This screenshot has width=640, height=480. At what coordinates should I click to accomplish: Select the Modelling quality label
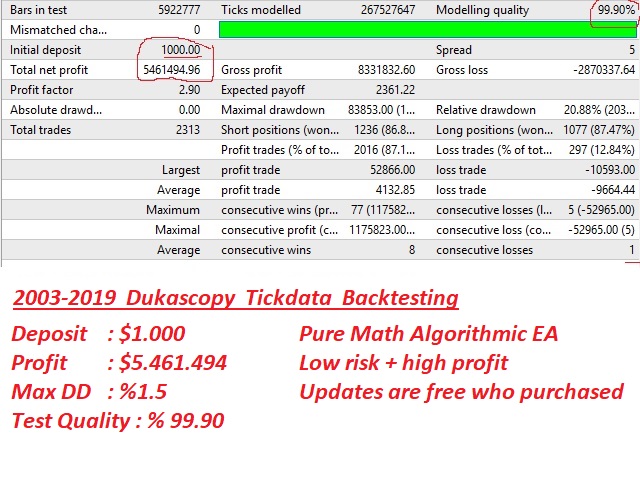point(482,10)
